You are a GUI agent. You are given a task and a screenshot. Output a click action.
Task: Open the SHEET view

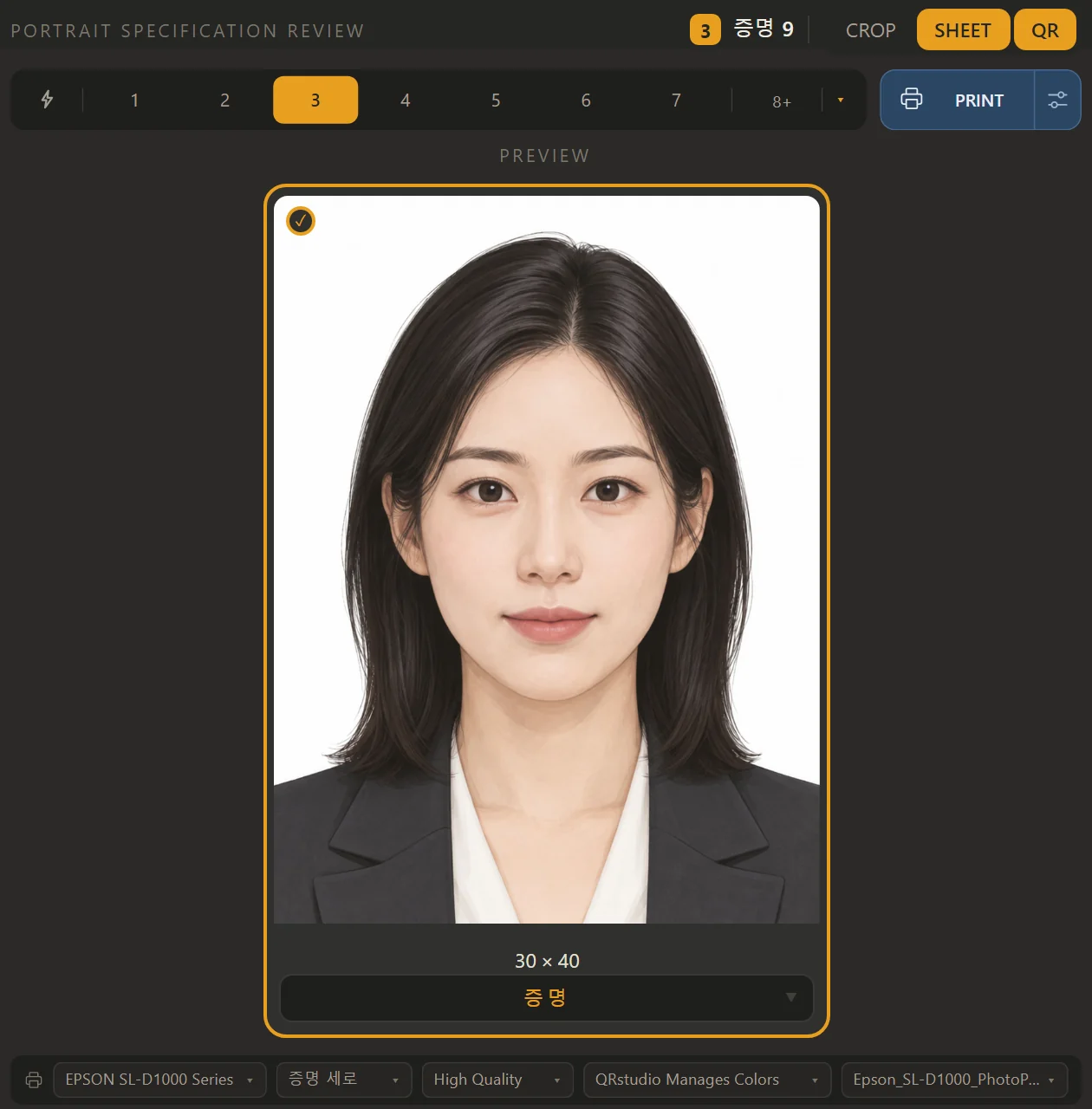coord(963,30)
